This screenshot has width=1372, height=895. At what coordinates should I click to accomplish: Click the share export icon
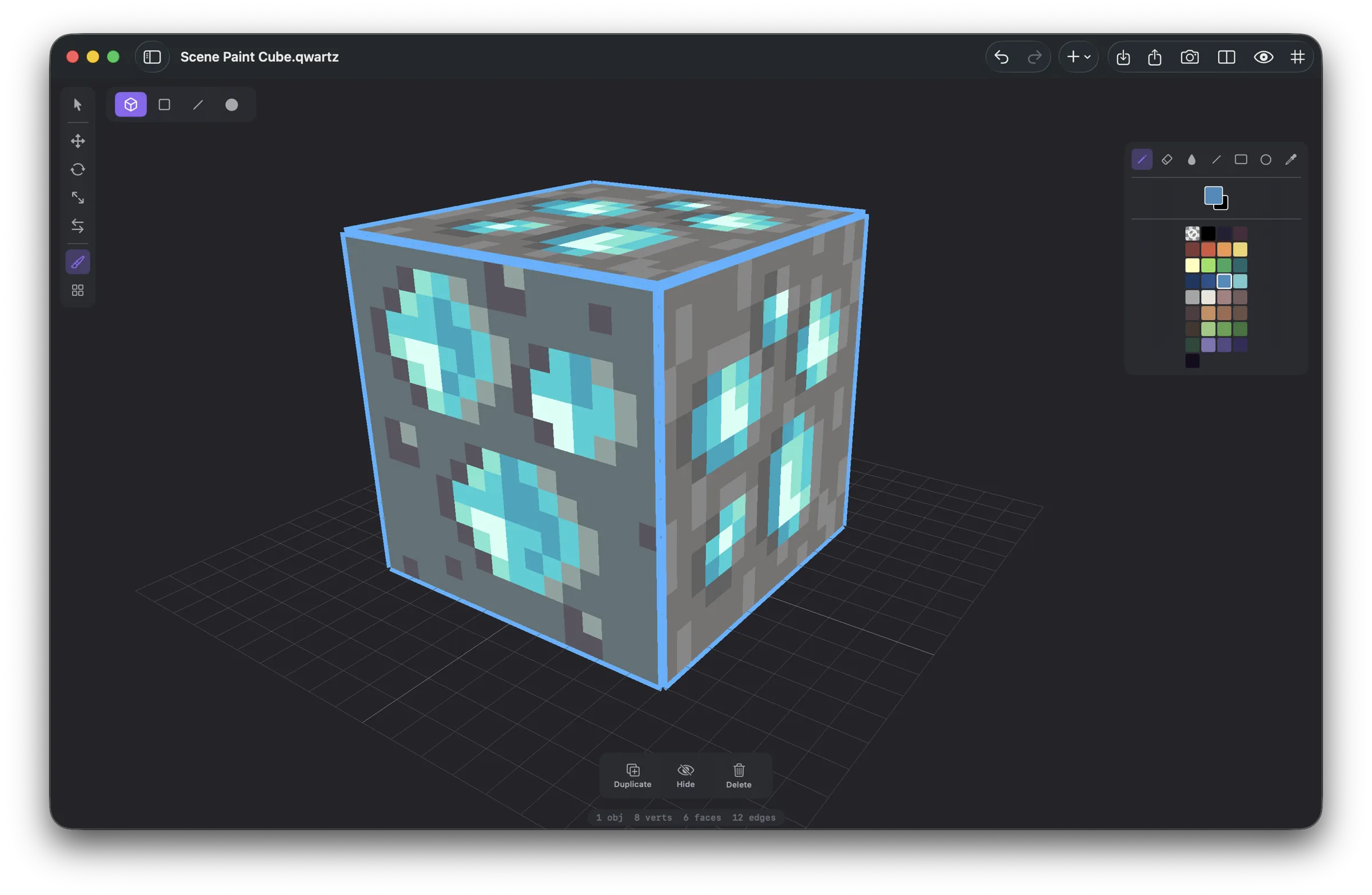point(1155,57)
